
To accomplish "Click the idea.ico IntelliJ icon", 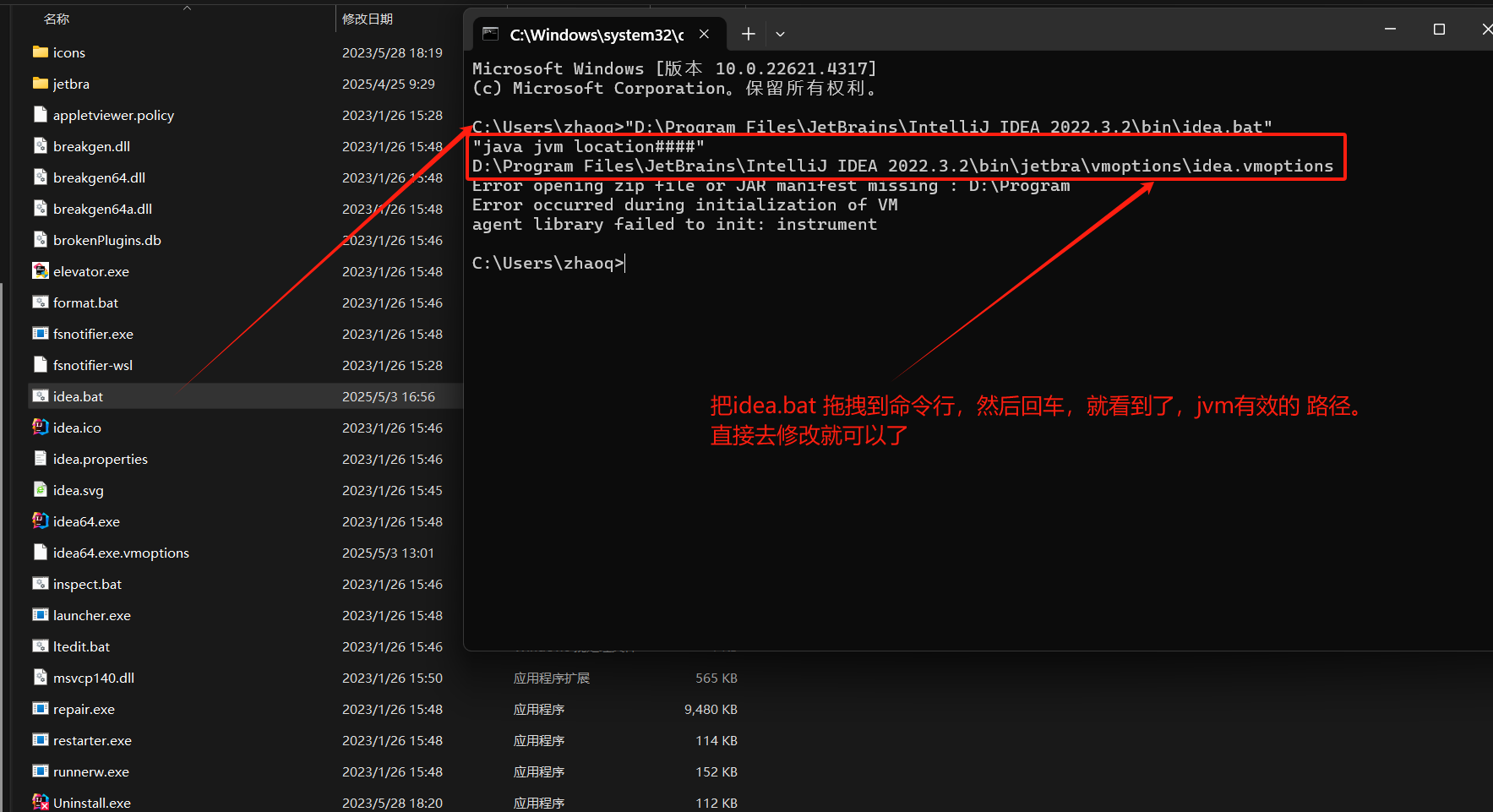I will pyautogui.click(x=40, y=428).
